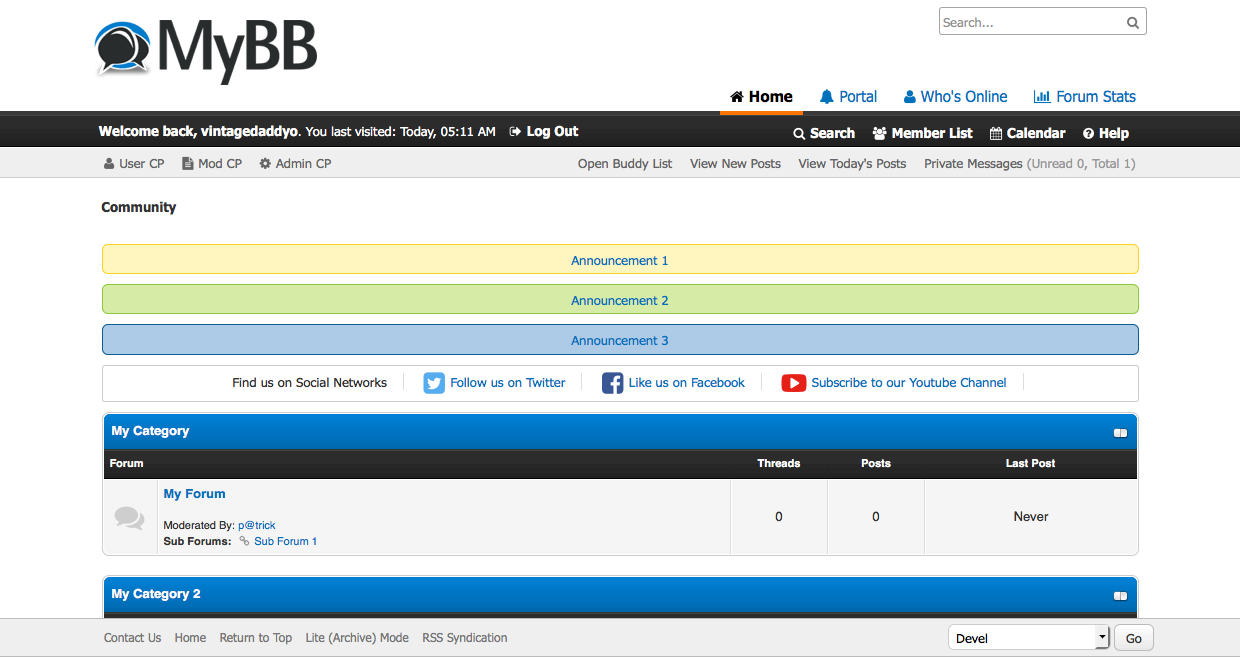Open the My Forum link

tap(194, 494)
